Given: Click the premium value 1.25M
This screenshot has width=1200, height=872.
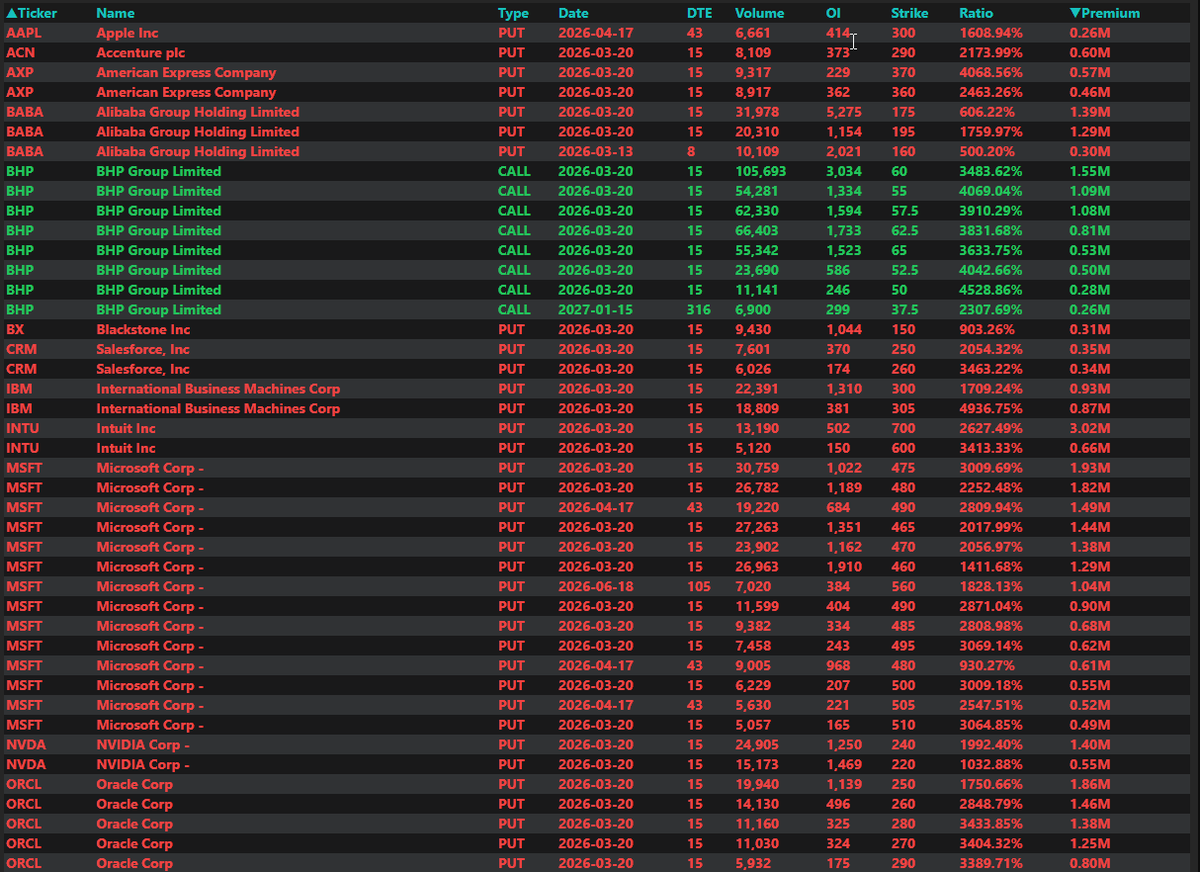Looking at the screenshot, I should coord(1090,844).
